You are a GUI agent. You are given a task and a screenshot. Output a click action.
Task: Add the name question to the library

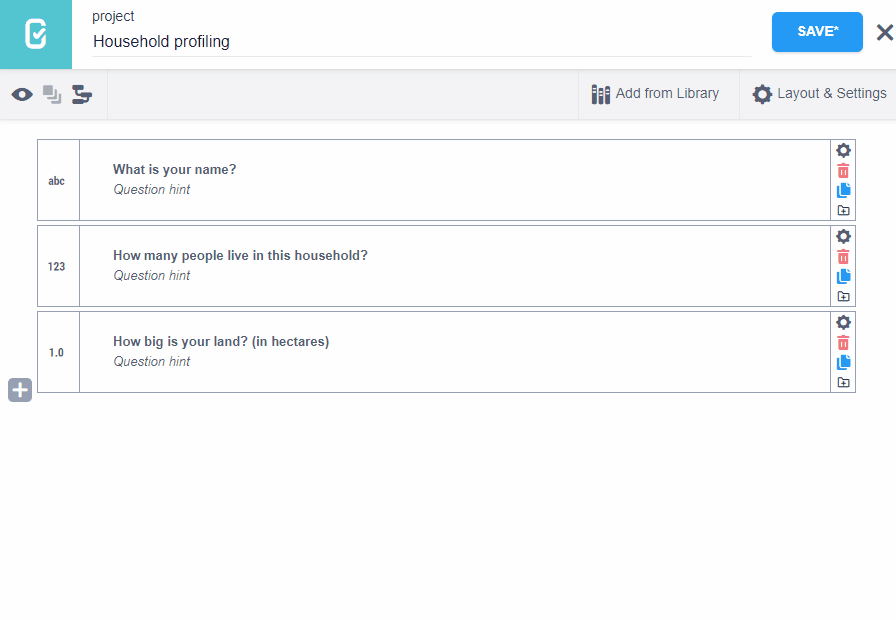click(843, 210)
